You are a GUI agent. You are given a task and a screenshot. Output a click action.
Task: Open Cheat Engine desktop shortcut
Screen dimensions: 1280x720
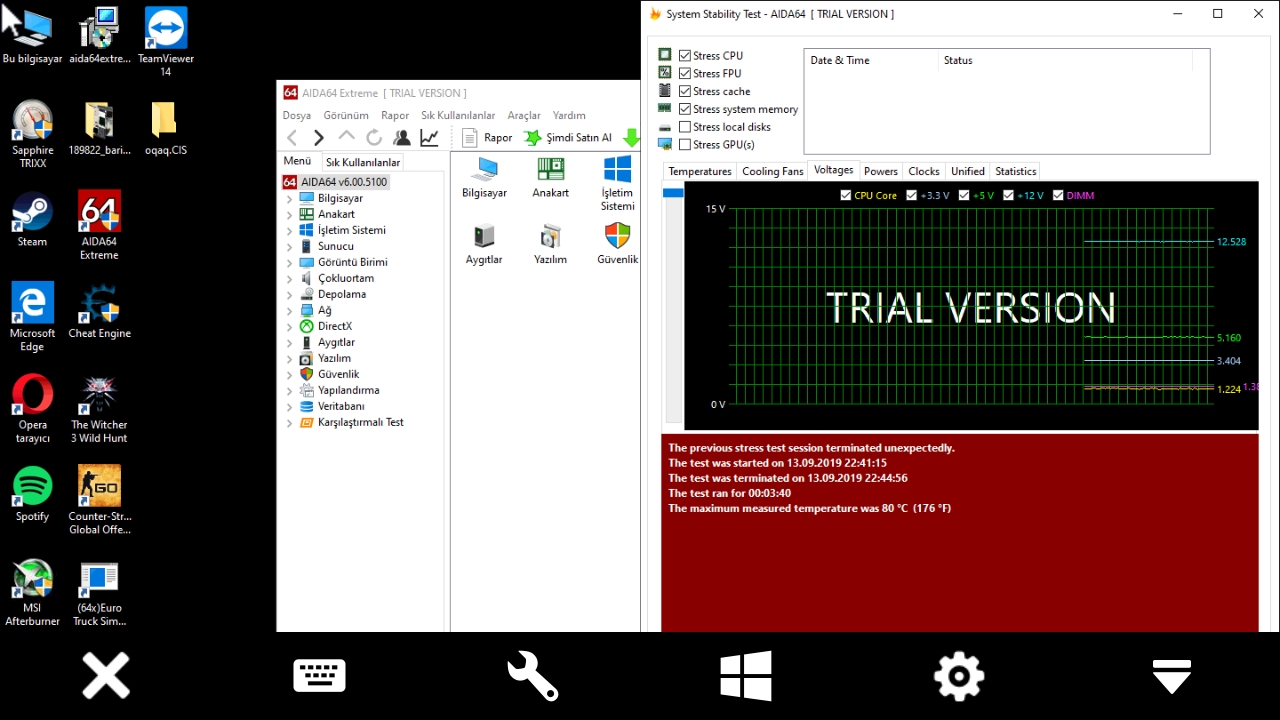[99, 311]
